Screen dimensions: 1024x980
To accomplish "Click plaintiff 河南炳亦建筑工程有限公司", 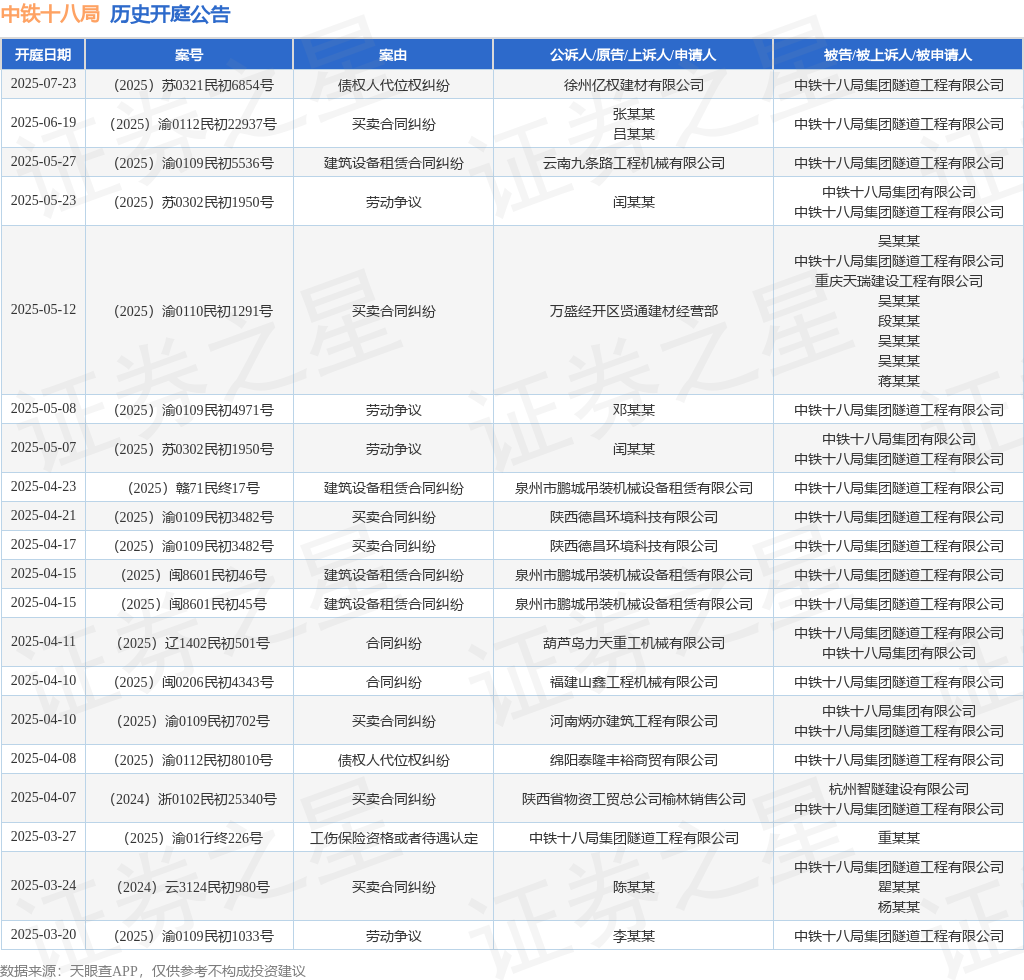I will (633, 721).
